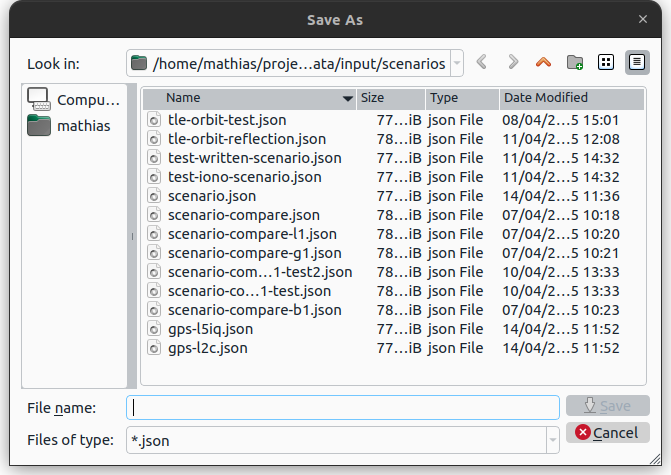The height and width of the screenshot is (475, 671).
Task: Switch to List View icon
Action: click(x=605, y=63)
